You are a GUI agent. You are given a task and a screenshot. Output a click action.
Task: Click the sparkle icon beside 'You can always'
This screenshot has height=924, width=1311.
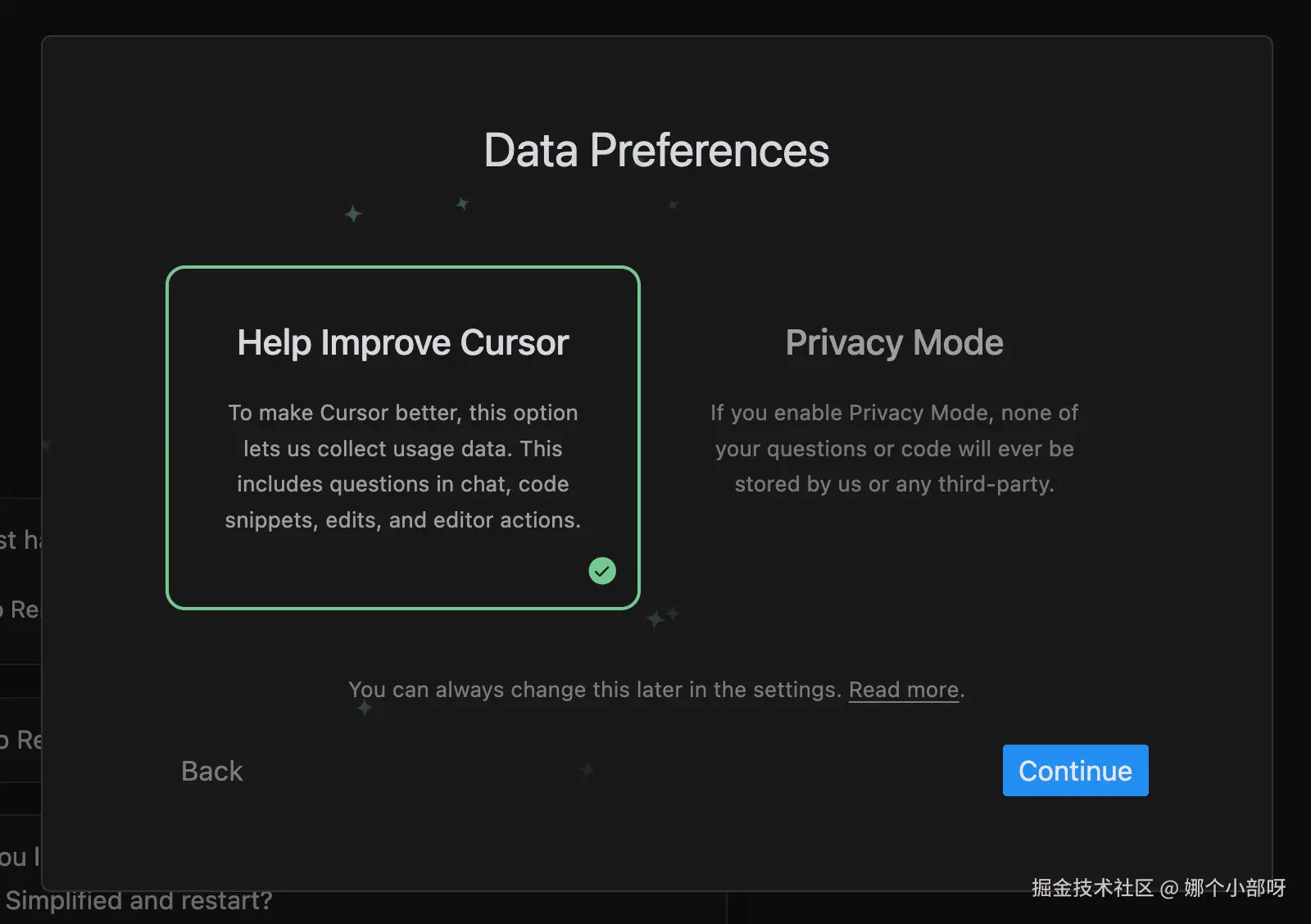point(365,708)
